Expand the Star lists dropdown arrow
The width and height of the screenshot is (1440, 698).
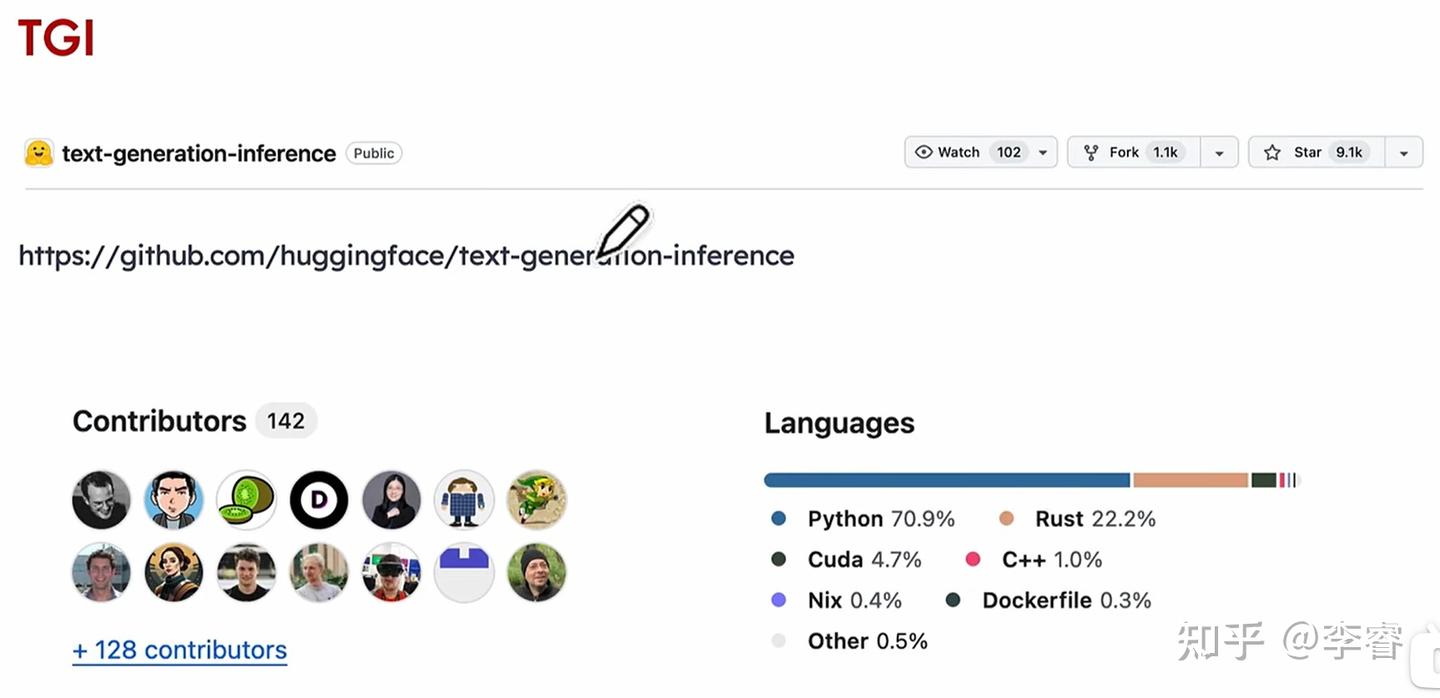click(x=1404, y=153)
